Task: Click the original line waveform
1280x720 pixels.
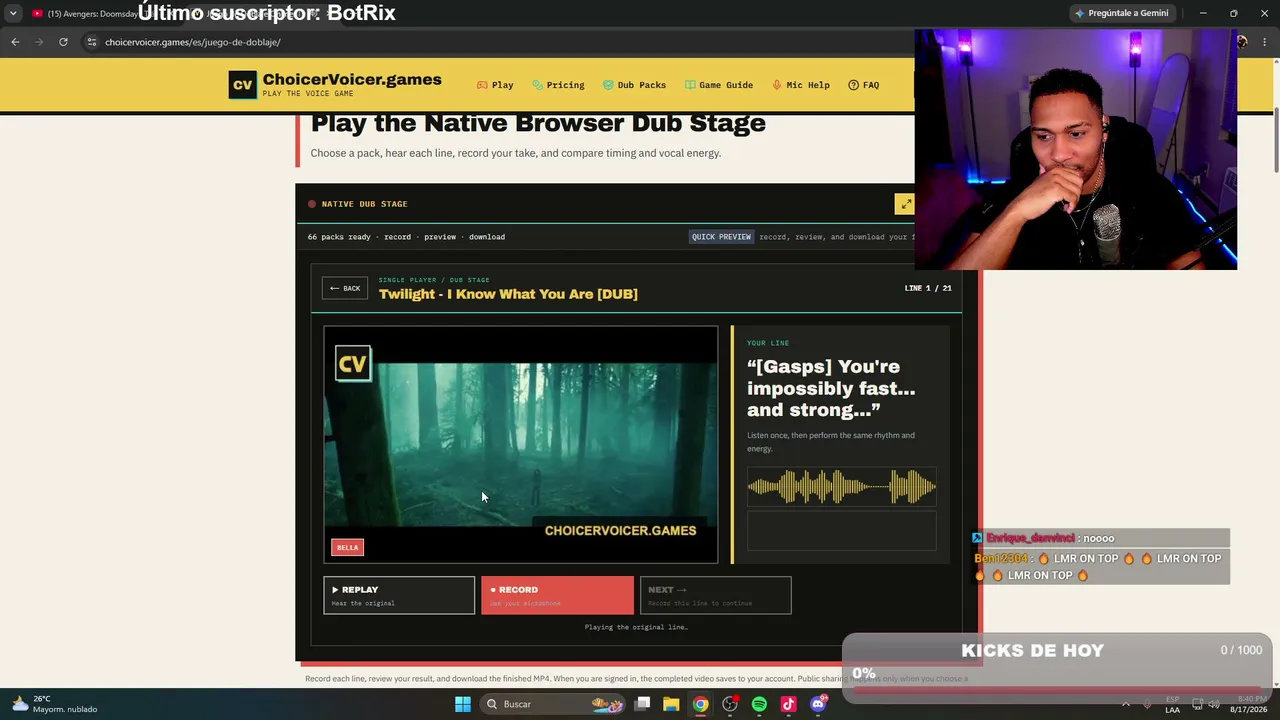Action: pos(842,487)
